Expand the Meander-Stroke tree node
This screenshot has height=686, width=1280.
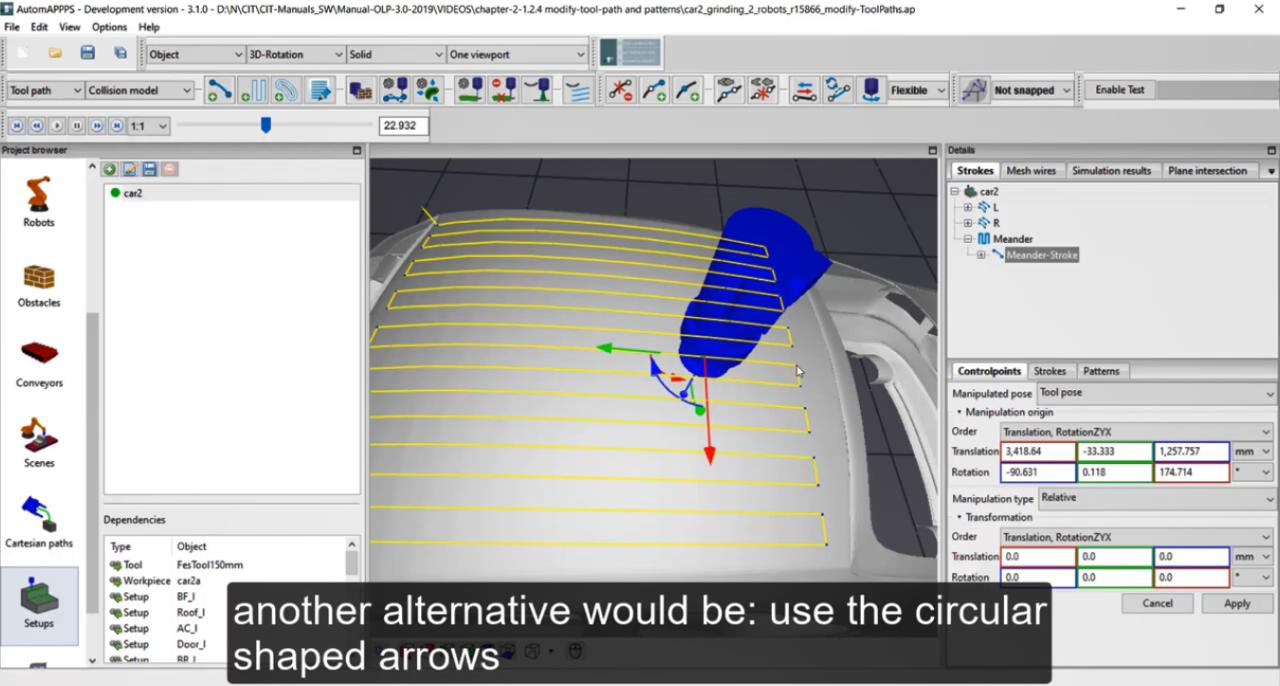tap(981, 255)
